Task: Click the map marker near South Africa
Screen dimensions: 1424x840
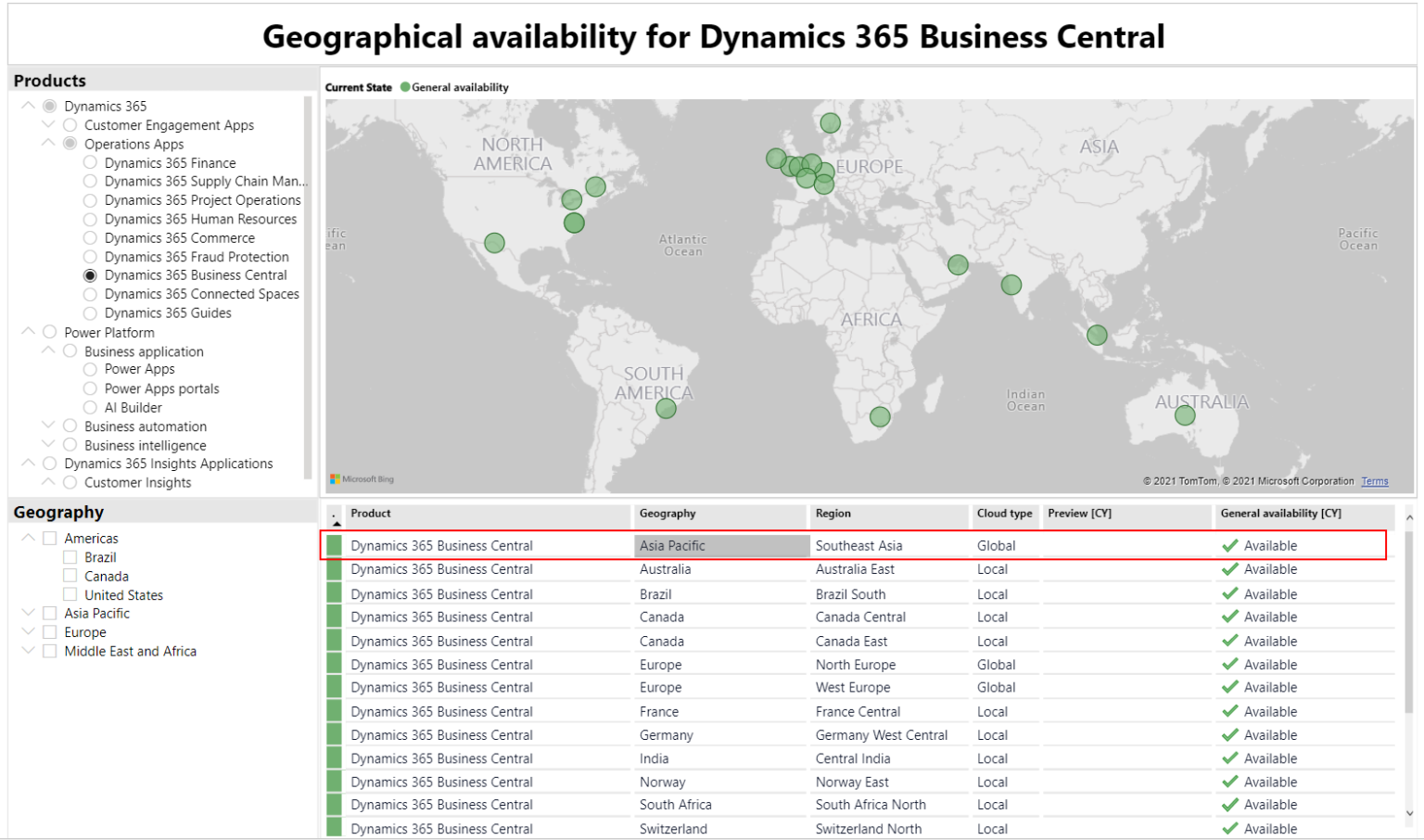Action: 879,417
